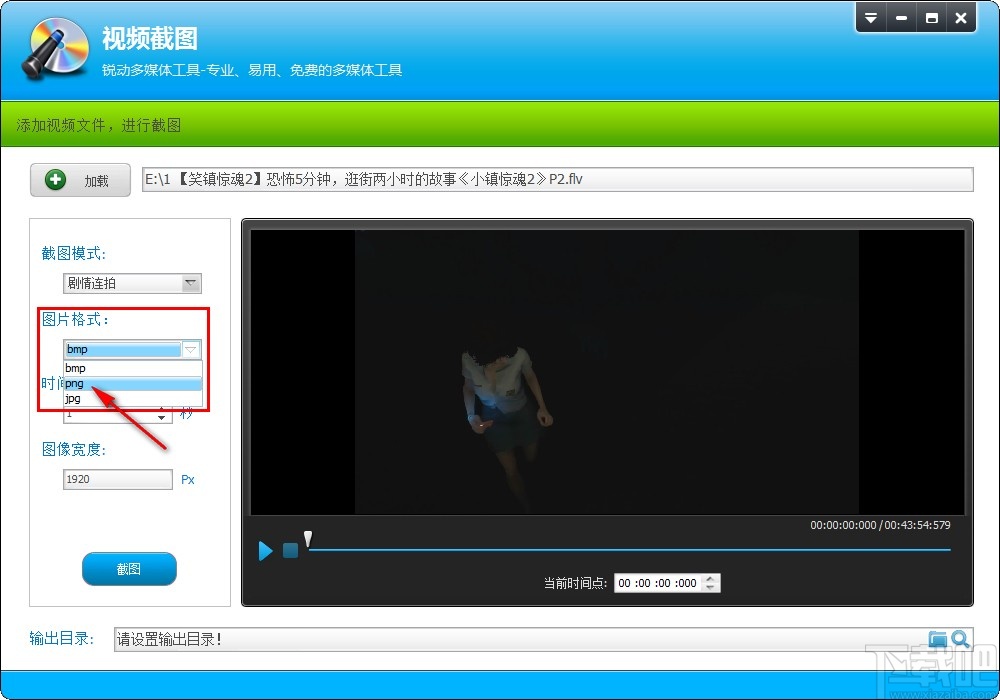The width and height of the screenshot is (1000, 700).
Task: Click the video file path field
Action: coord(557,179)
